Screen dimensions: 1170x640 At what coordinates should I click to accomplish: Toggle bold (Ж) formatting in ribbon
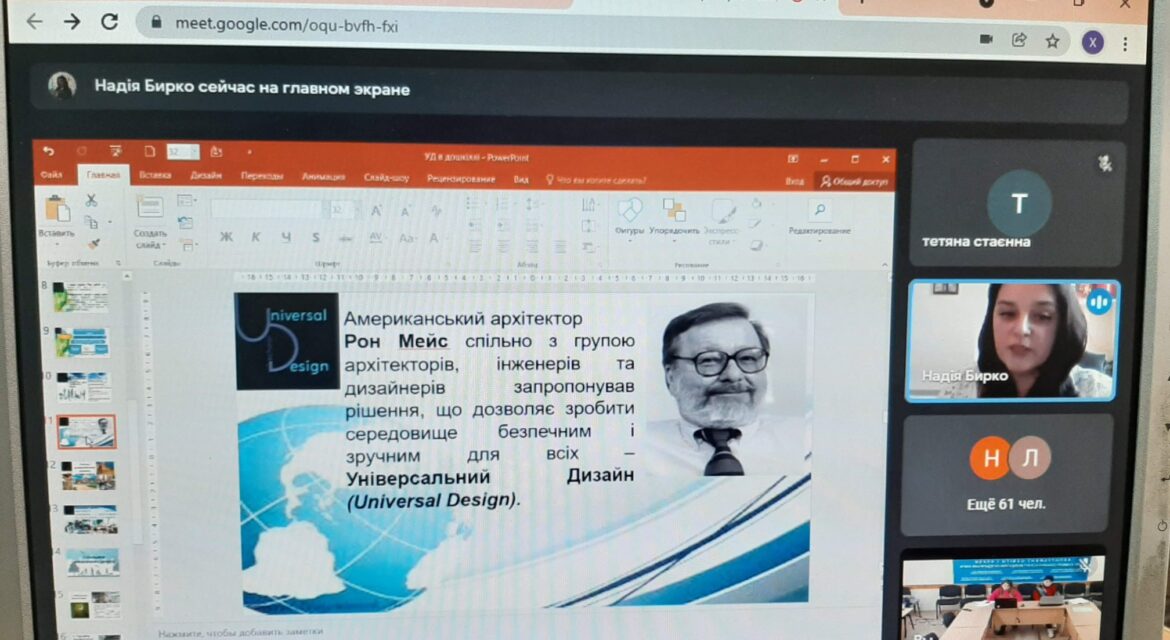point(226,236)
